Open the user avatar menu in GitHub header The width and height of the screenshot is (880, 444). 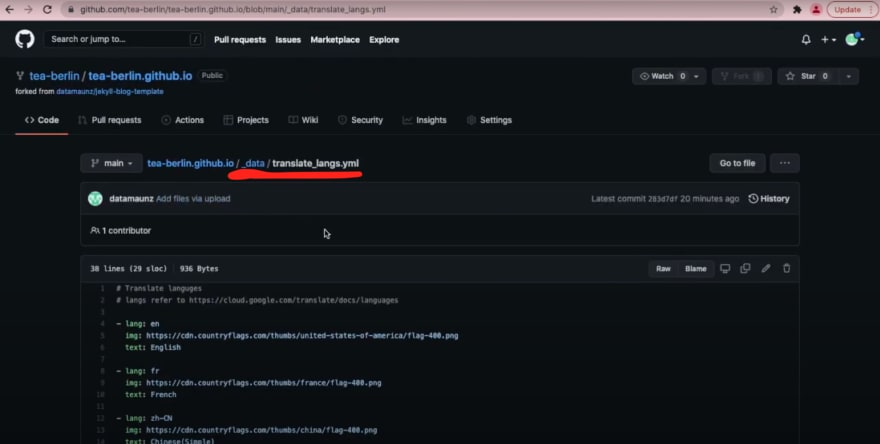855,39
